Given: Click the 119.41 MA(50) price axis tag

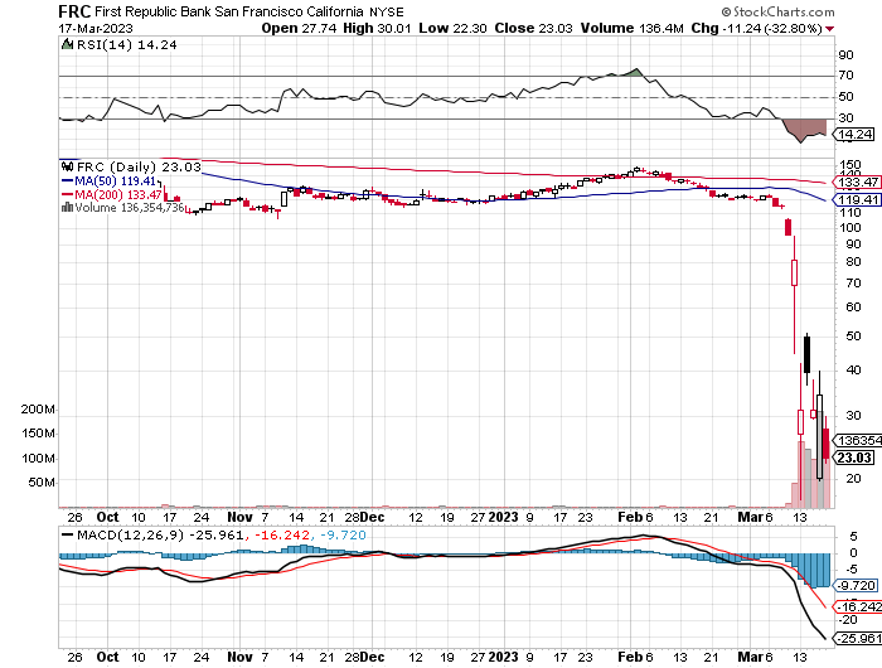Looking at the screenshot, I should (858, 199).
